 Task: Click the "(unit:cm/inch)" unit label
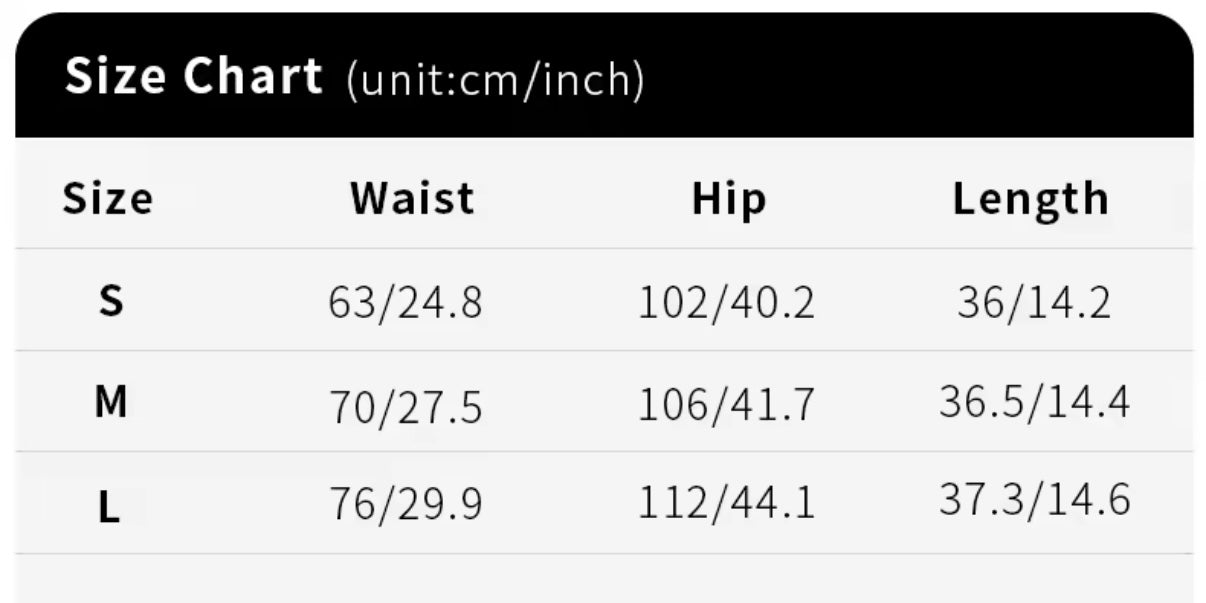(x=495, y=80)
